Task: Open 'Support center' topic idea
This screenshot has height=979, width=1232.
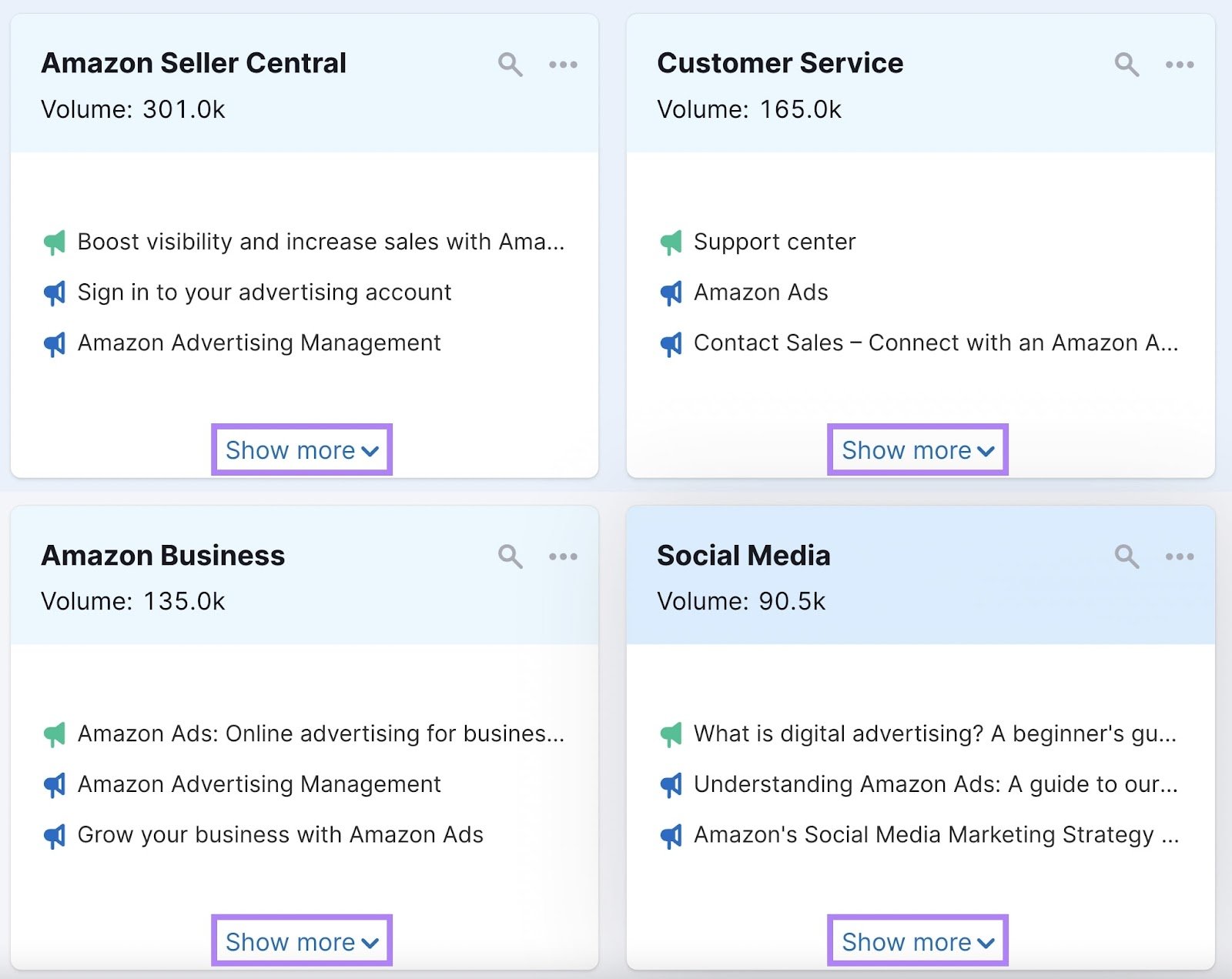Action: tap(774, 242)
